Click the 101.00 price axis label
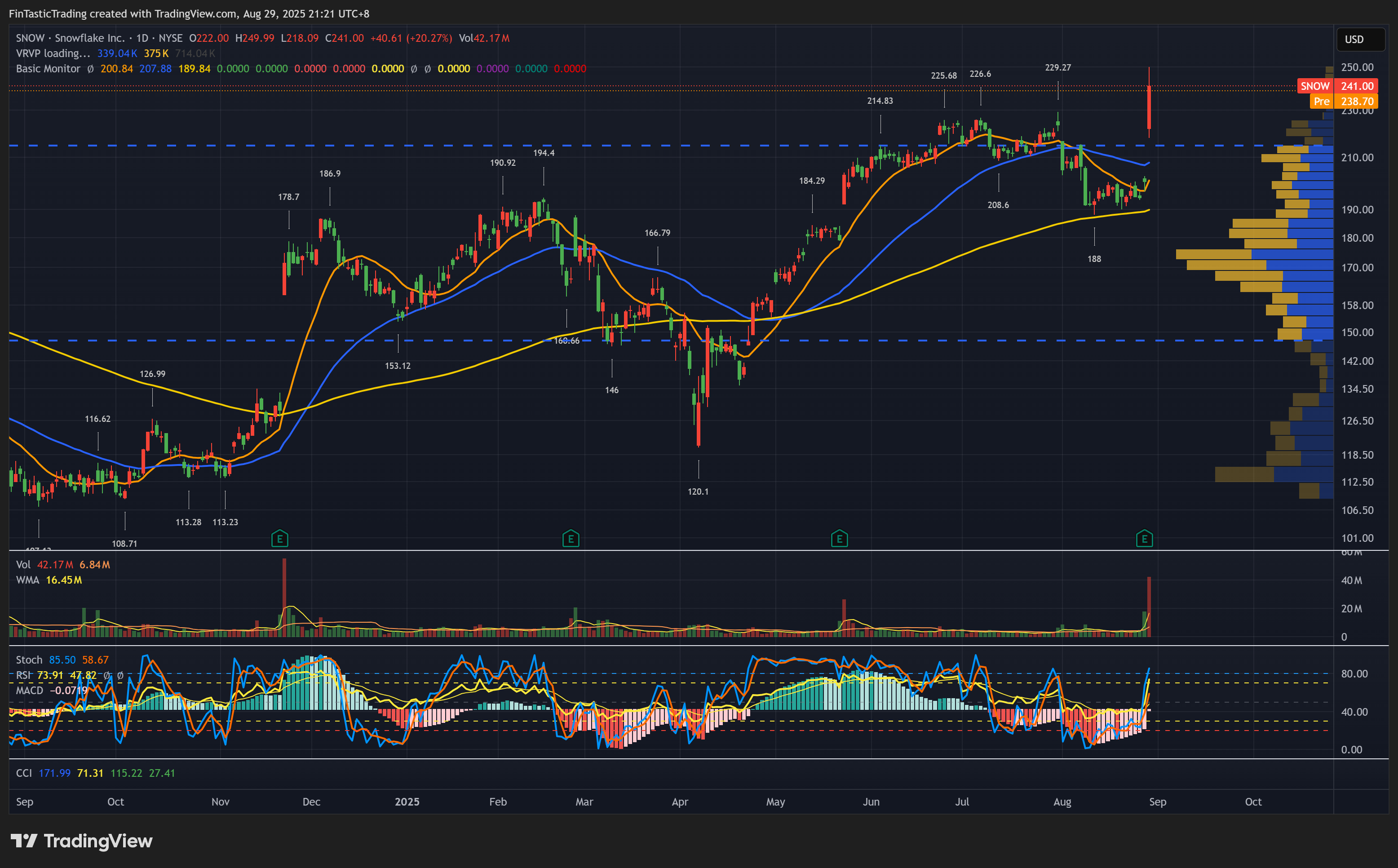The width and height of the screenshot is (1398, 868). point(1357,538)
